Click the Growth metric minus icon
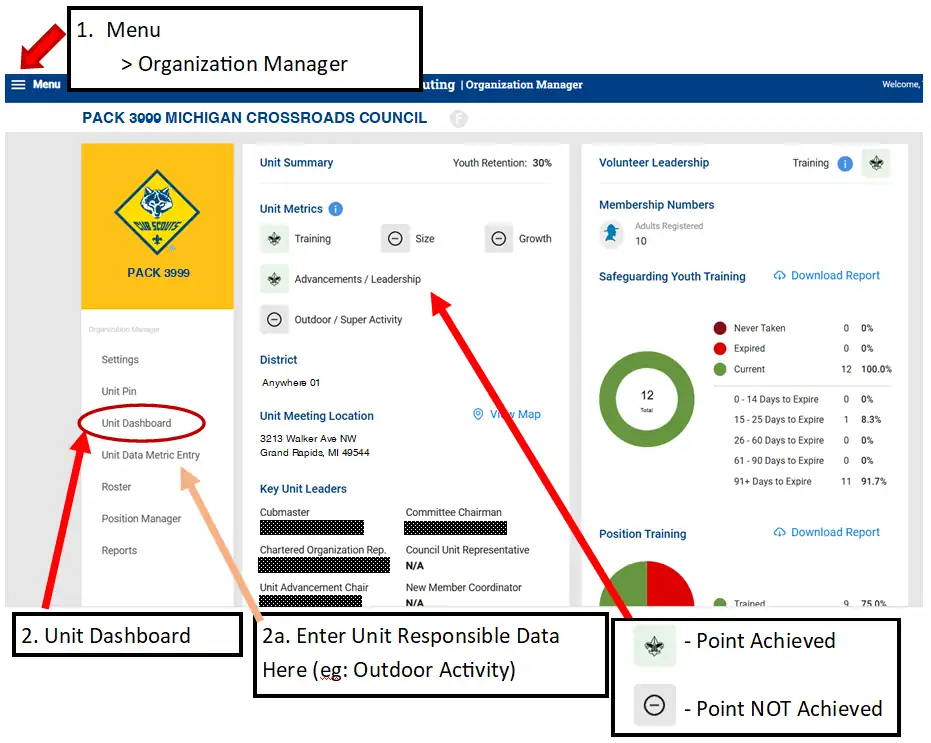This screenshot has height=743, width=931. click(x=499, y=239)
